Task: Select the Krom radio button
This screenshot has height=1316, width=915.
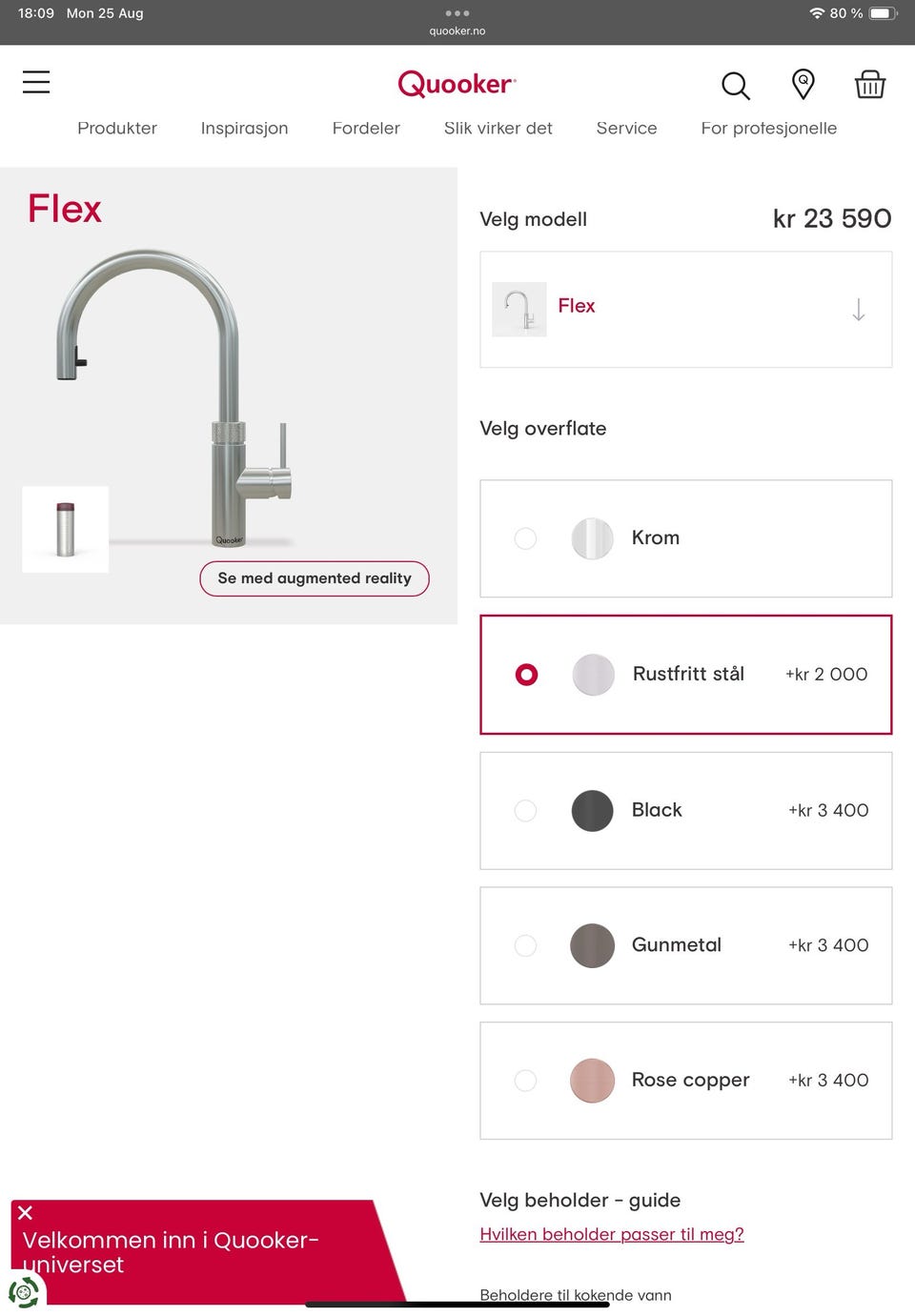Action: click(x=525, y=538)
